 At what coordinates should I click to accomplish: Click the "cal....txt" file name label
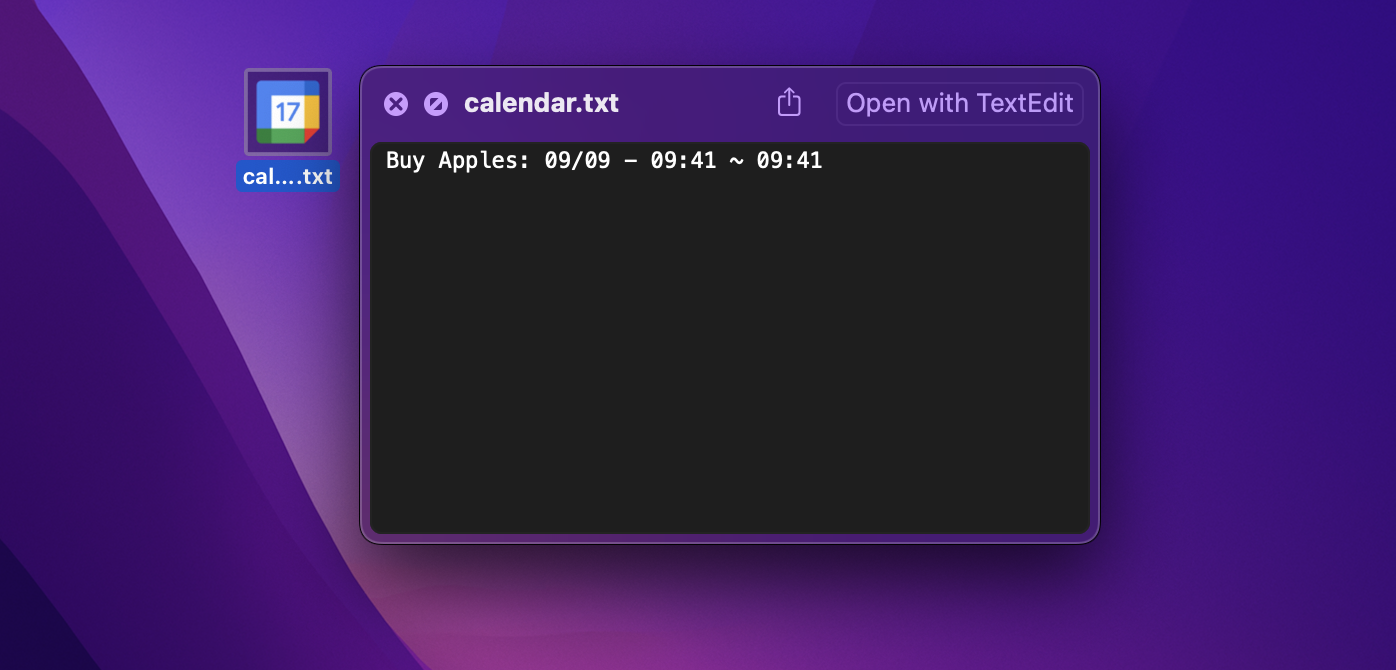pos(288,177)
